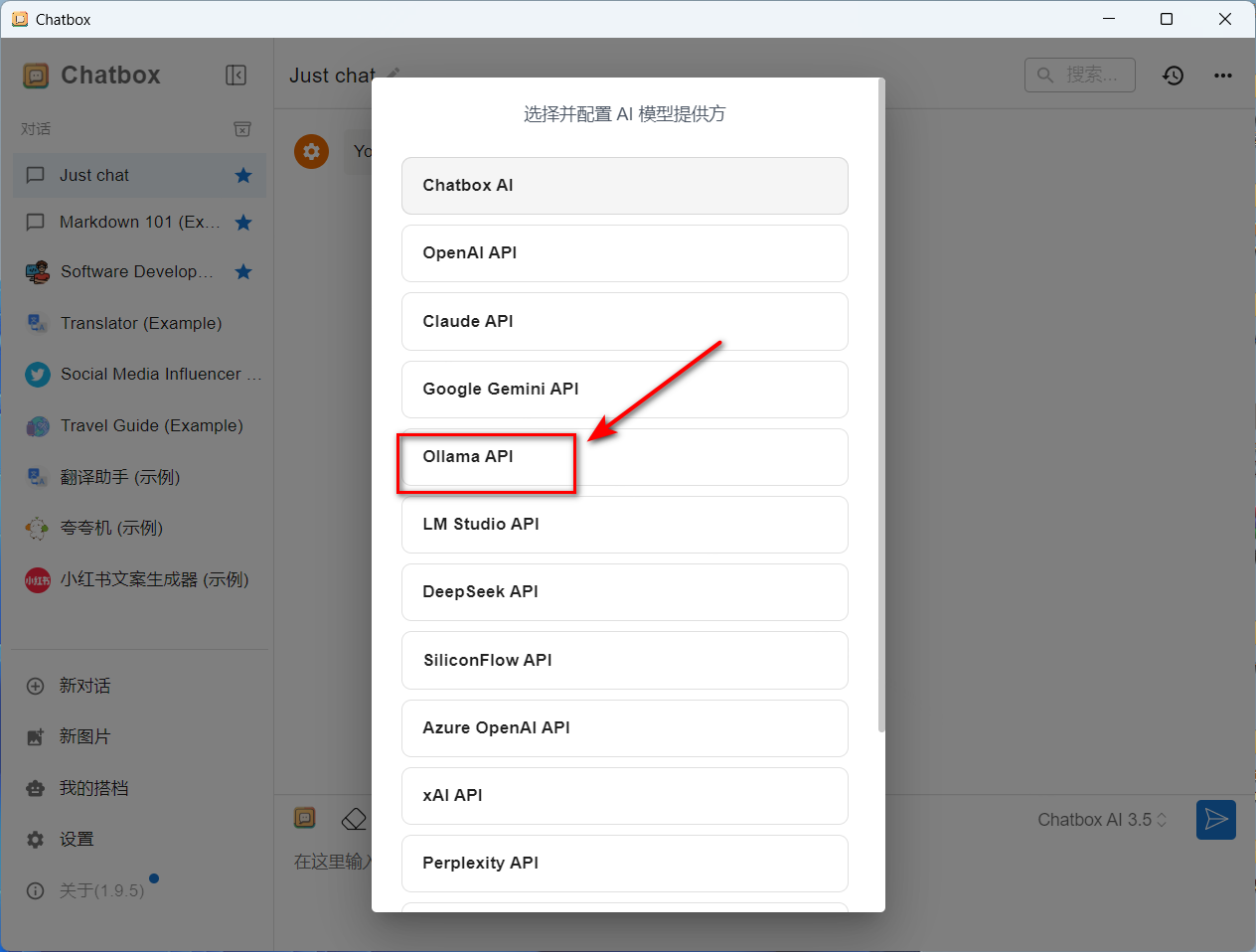
Task: Open the Just chat conversation
Action: coord(139,176)
